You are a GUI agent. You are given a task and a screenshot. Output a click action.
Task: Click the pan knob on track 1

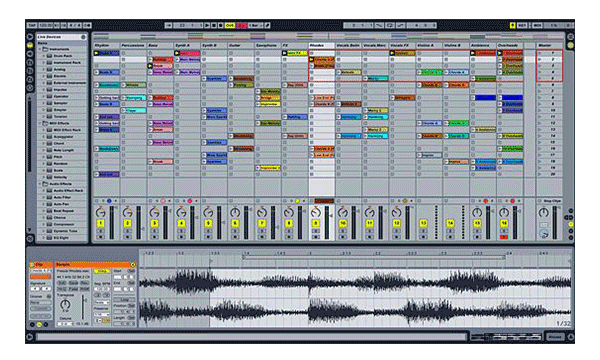tap(100, 212)
